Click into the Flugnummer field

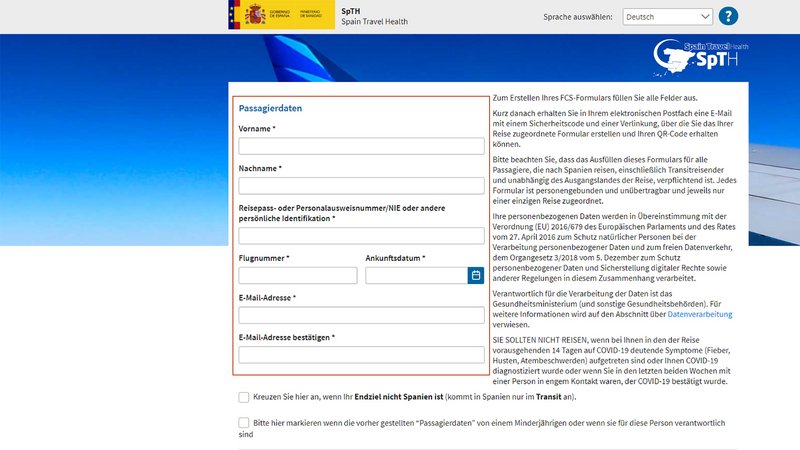297,276
